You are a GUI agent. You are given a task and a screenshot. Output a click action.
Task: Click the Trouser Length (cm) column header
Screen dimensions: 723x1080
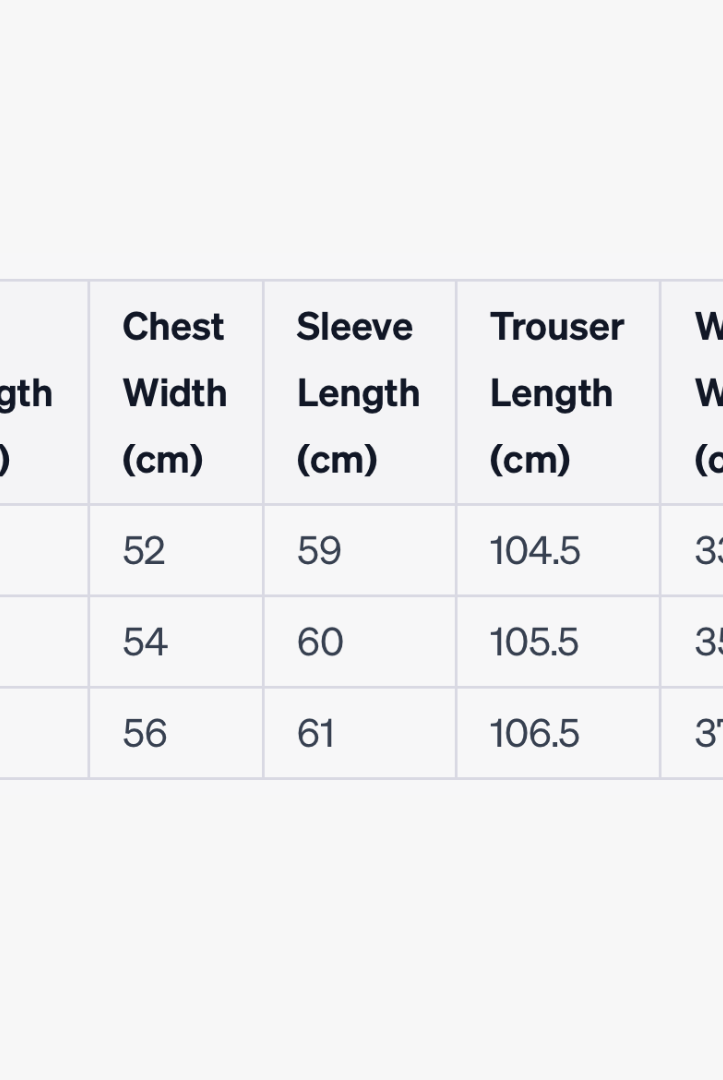pyautogui.click(x=556, y=393)
